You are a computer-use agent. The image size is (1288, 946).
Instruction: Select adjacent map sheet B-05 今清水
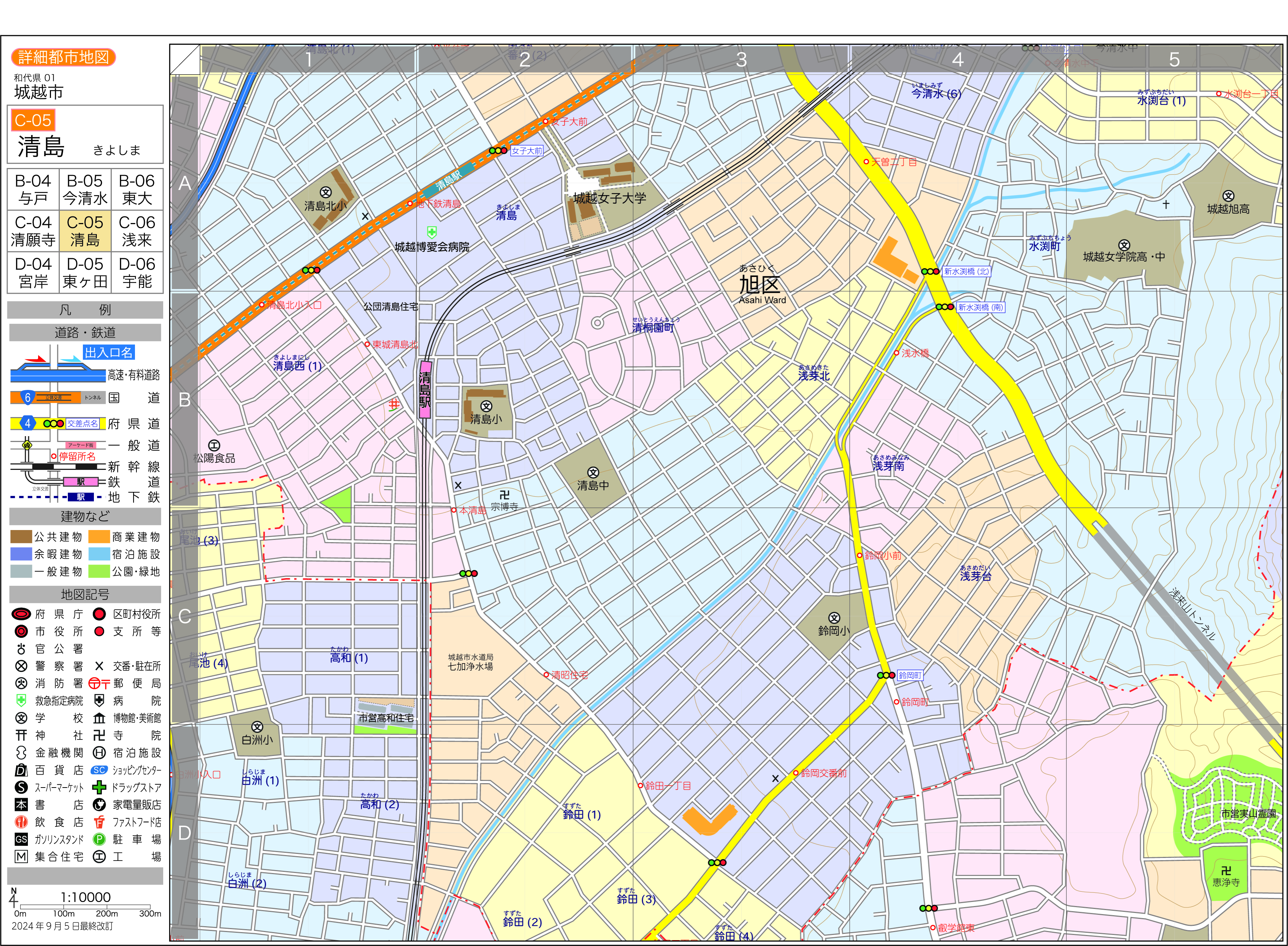click(85, 190)
